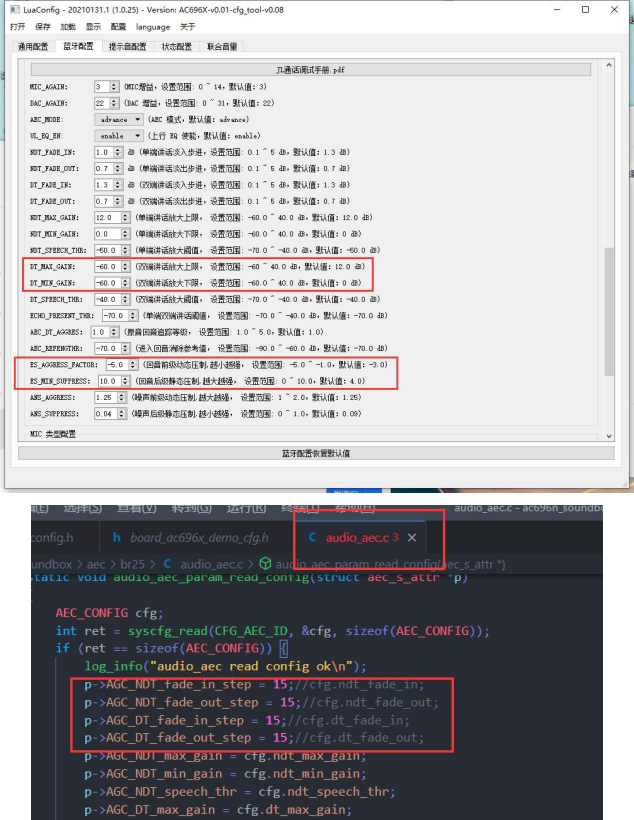Switch to the 提示音配置 tab
The height and width of the screenshot is (820, 634).
[128, 47]
